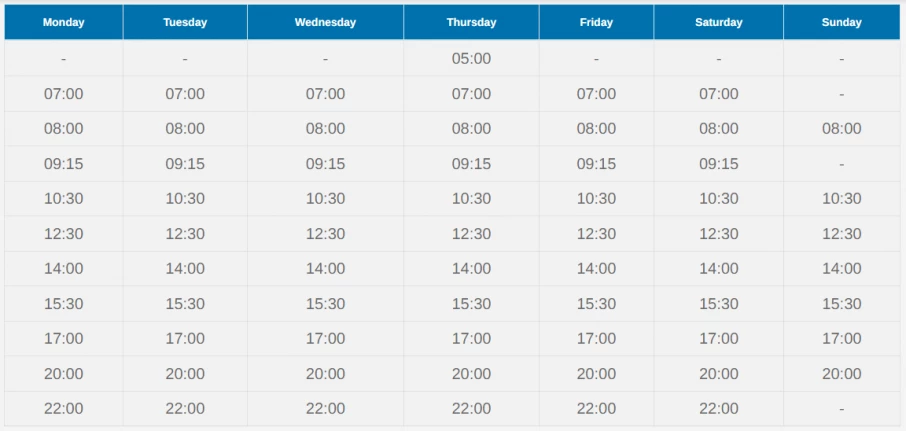Click the Monday column header
Image resolution: width=906 pixels, height=431 pixels.
tap(64, 23)
